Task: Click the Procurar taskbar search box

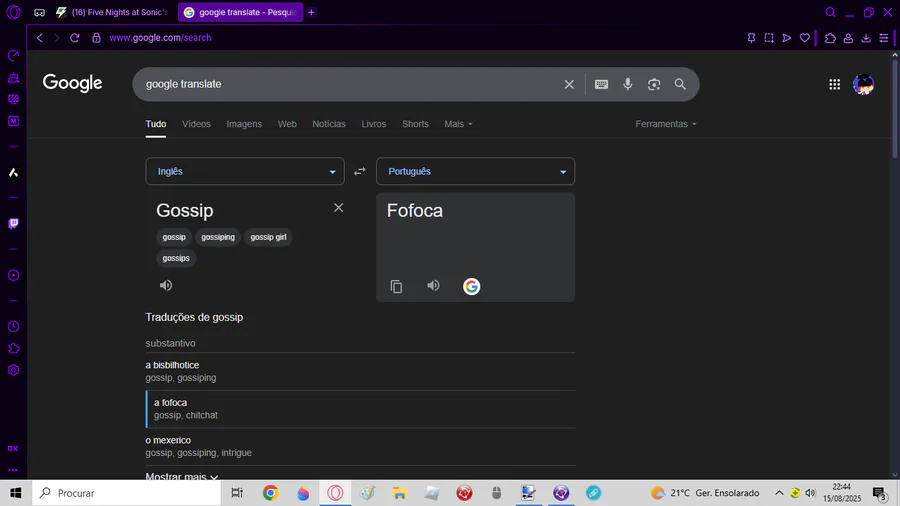Action: pyautogui.click(x=126, y=493)
